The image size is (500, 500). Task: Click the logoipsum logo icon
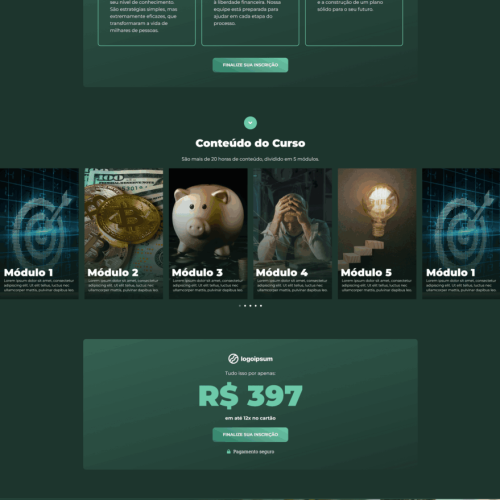click(x=233, y=359)
